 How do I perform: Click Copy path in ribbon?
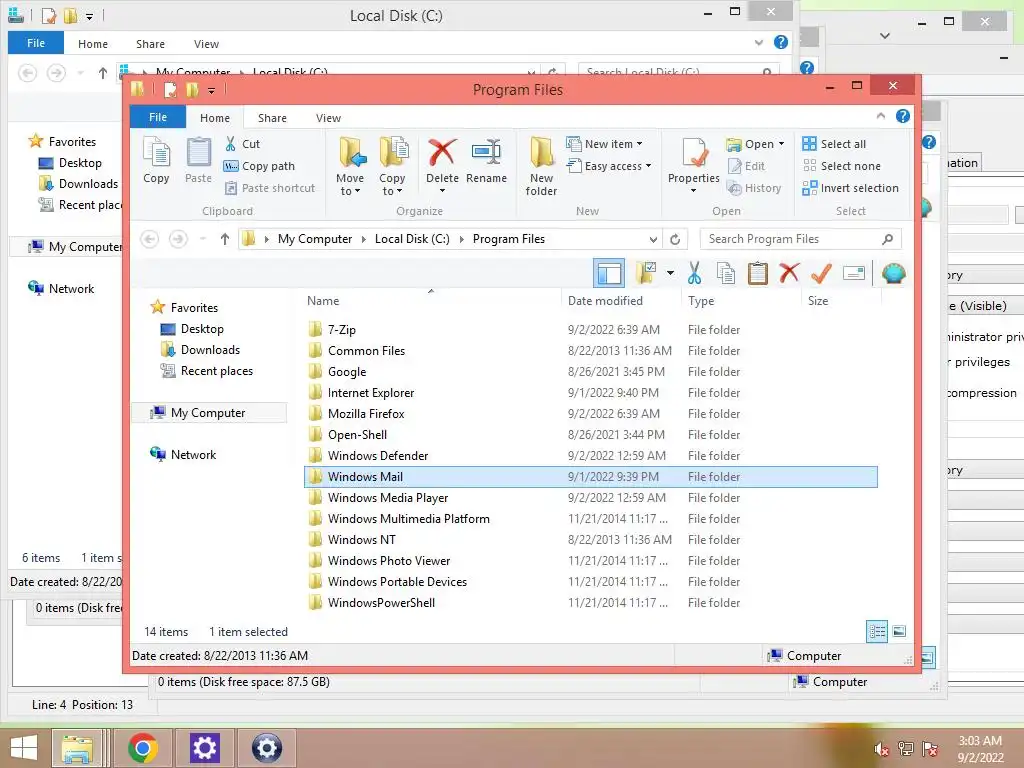click(x=259, y=166)
